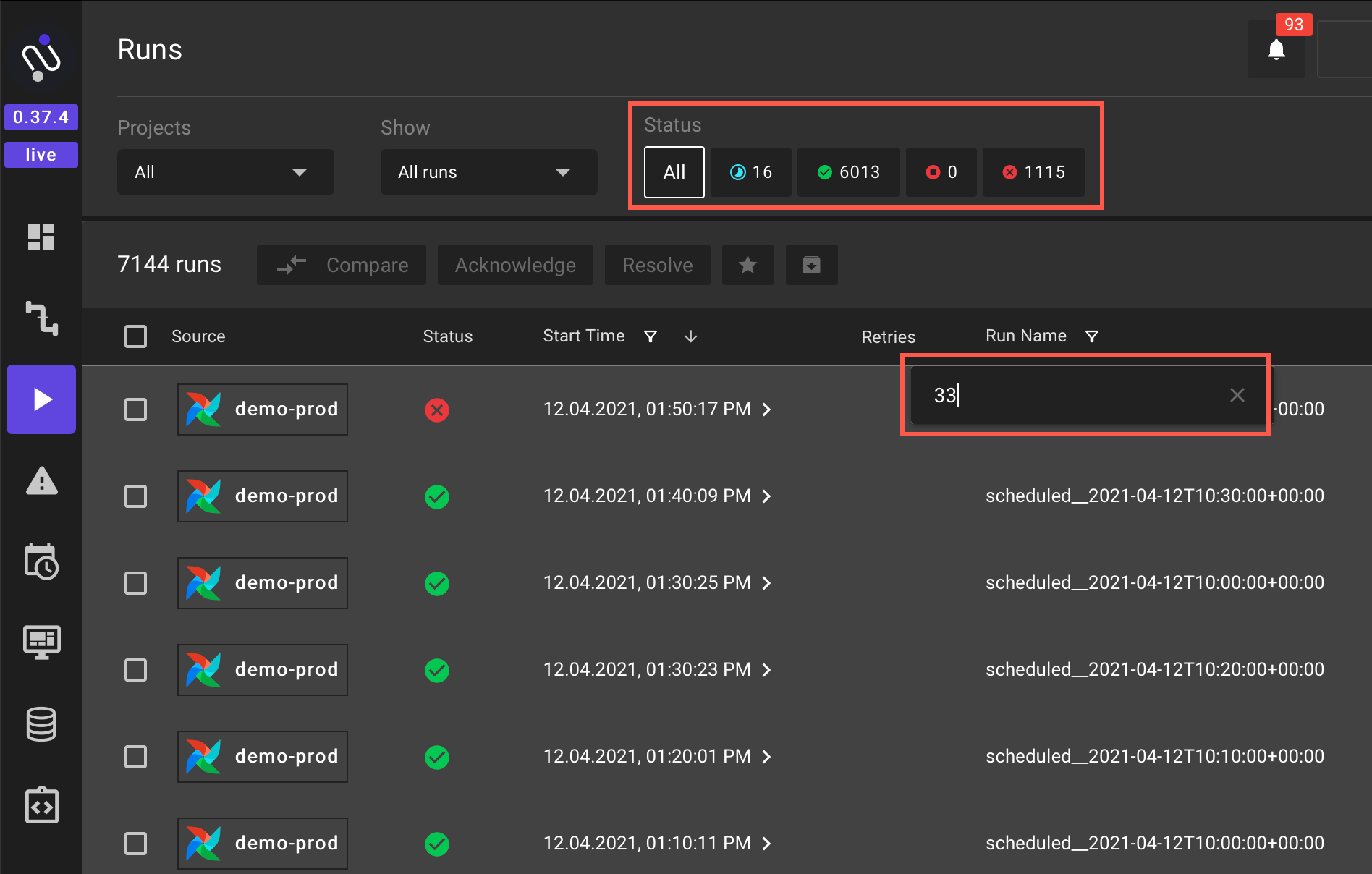Open the Pipelines icon in sidebar
Screen dimensions: 1372x874
point(41,318)
